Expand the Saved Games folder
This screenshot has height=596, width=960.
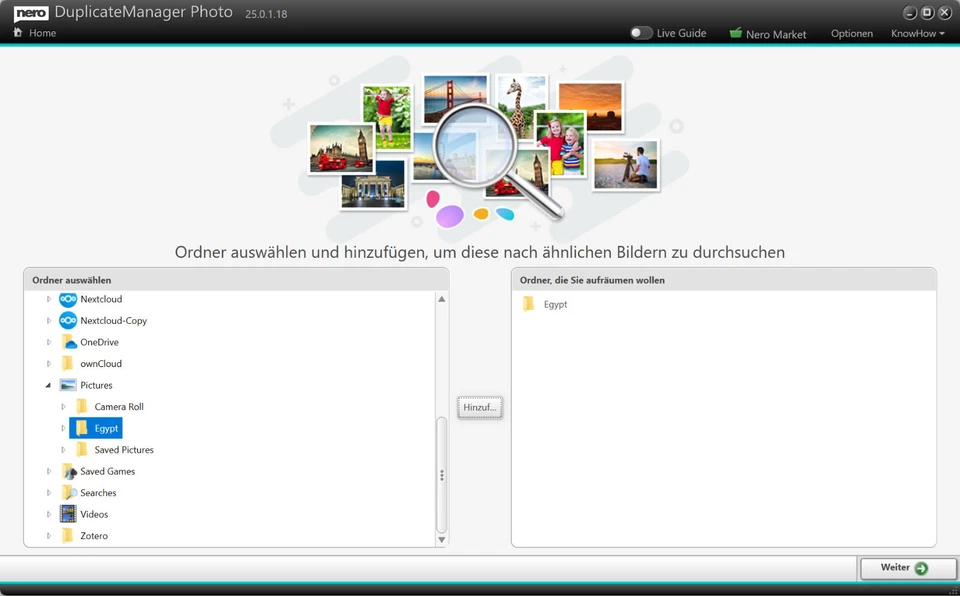click(x=48, y=471)
